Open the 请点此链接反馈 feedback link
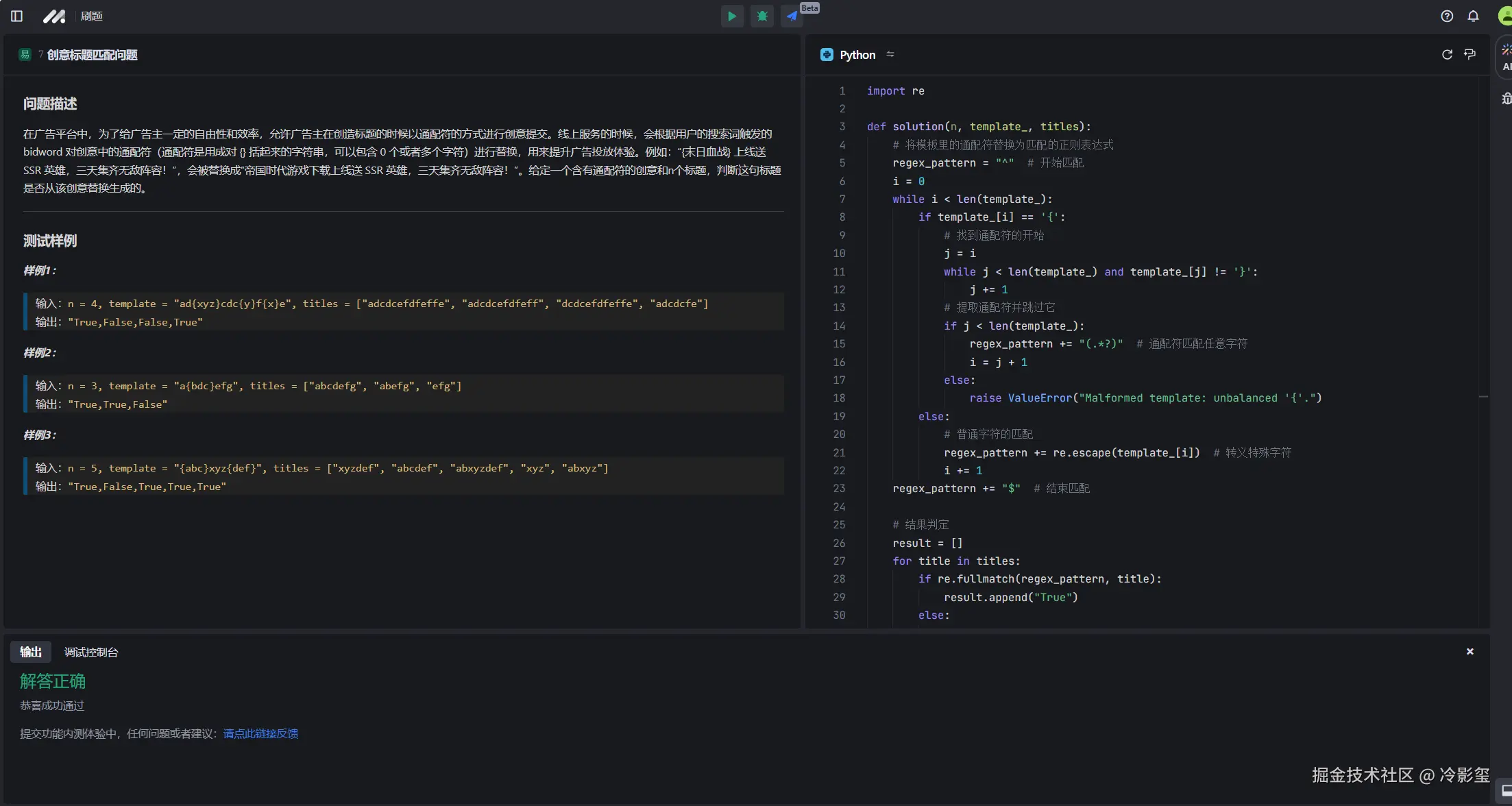Viewport: 1512px width, 806px height. point(260,733)
